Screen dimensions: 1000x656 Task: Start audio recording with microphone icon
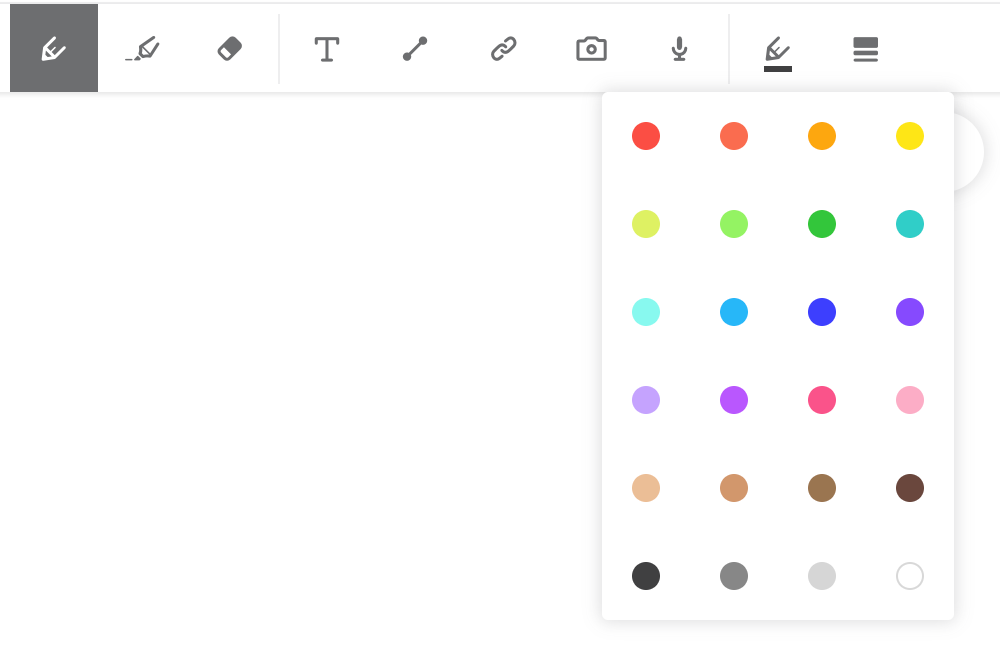click(x=679, y=48)
